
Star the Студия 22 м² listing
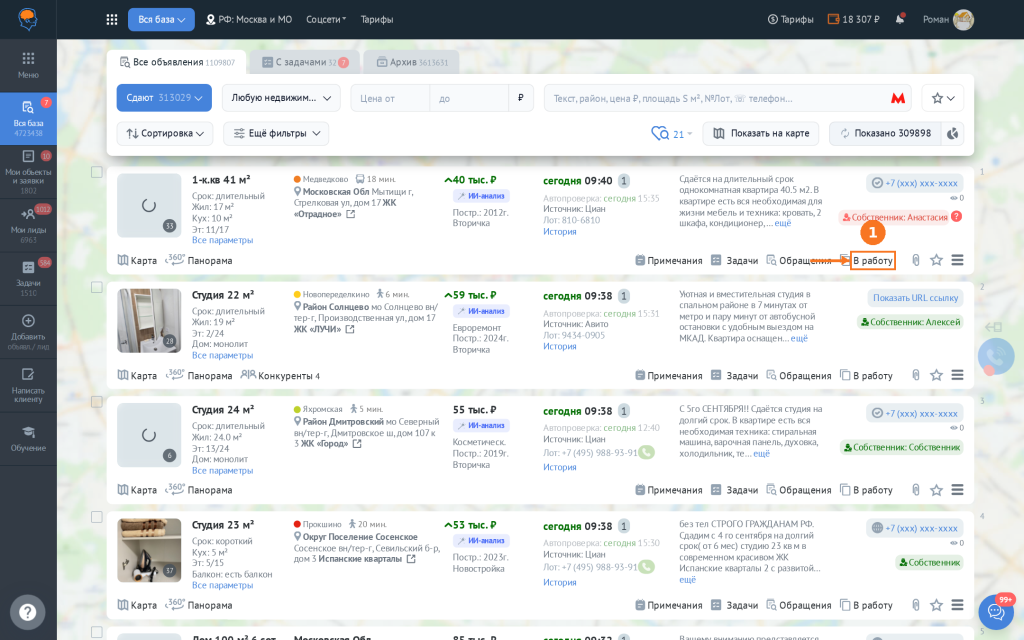(x=936, y=376)
